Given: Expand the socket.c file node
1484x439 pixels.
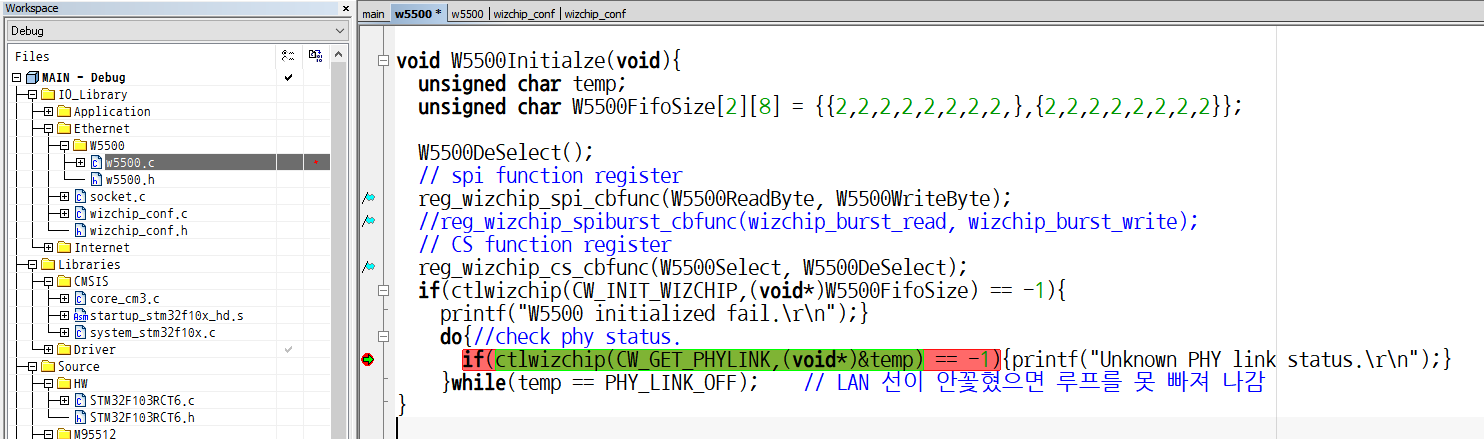Looking at the screenshot, I should click(64, 196).
